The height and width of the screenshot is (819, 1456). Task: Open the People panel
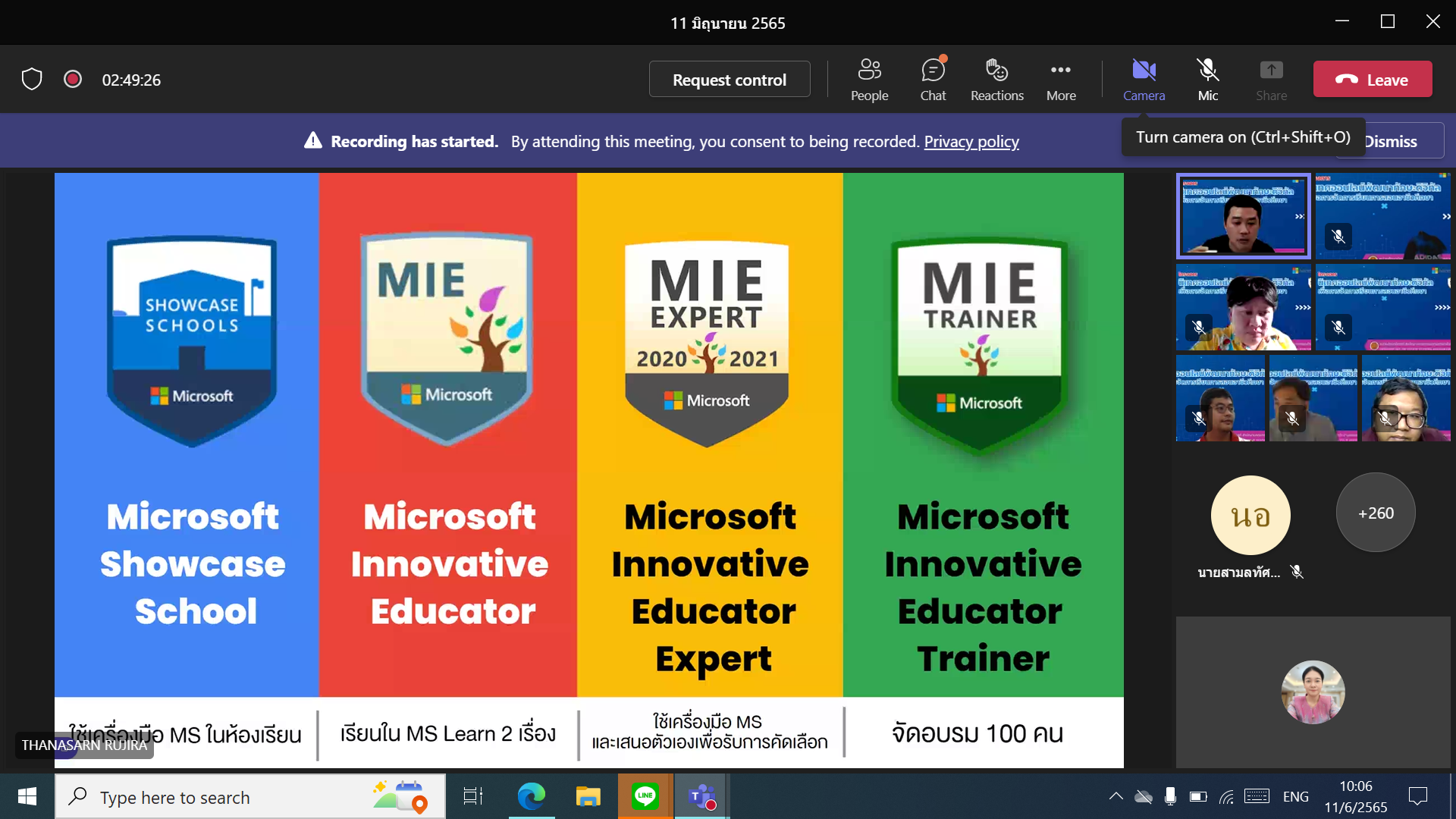click(x=869, y=80)
